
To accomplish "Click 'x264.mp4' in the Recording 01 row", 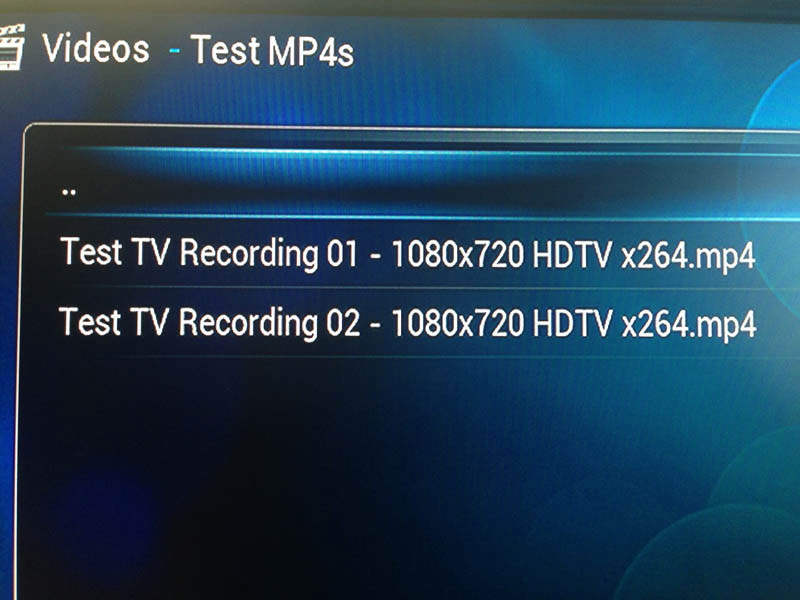I will click(x=688, y=256).
